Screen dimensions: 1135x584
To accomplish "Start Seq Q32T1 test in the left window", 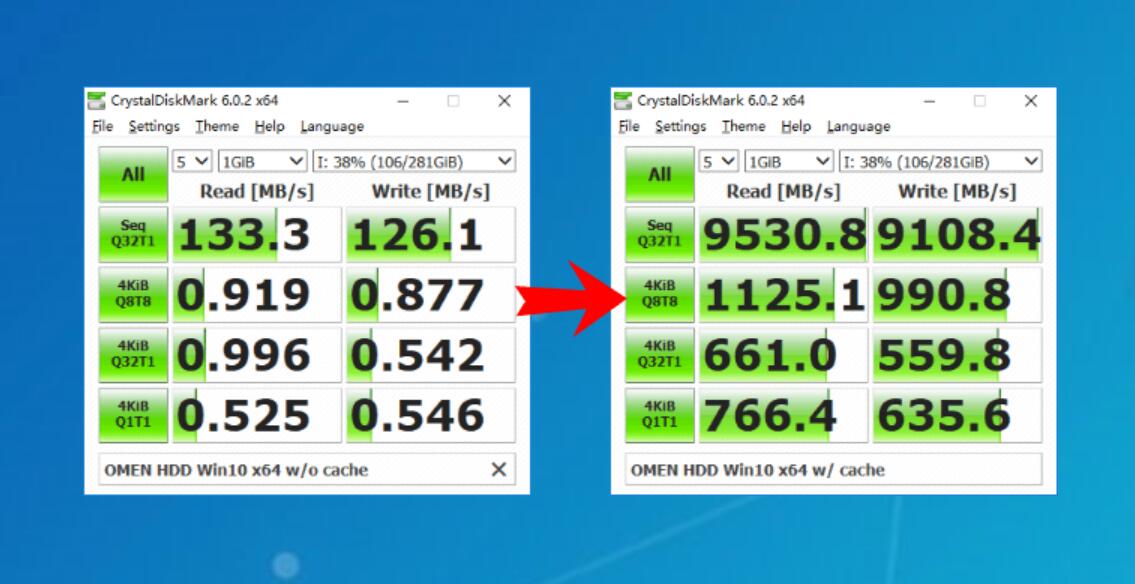I will click(x=133, y=234).
